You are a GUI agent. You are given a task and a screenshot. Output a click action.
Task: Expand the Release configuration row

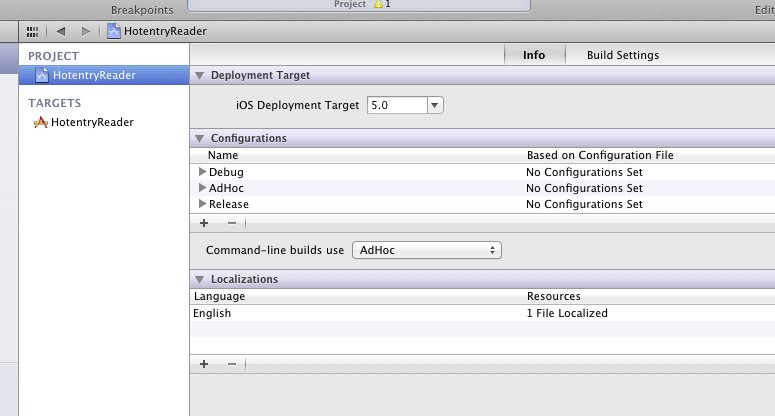coord(202,204)
